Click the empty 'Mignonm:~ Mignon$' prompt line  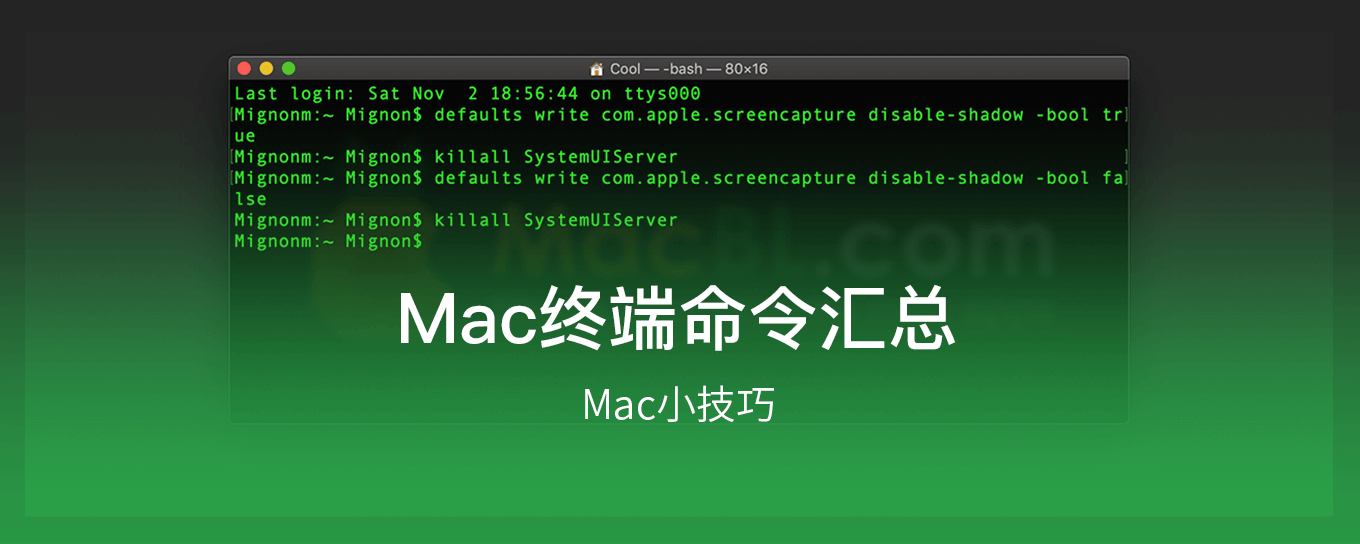328,241
